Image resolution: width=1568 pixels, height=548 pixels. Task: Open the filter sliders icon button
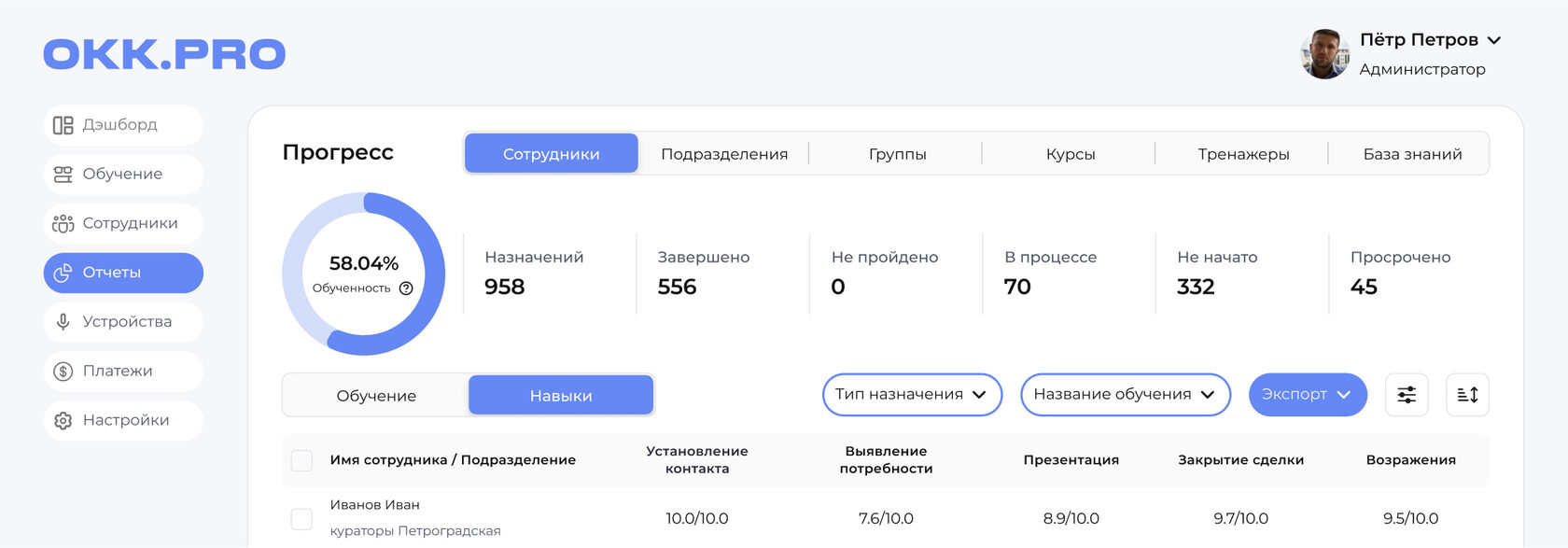coord(1407,395)
